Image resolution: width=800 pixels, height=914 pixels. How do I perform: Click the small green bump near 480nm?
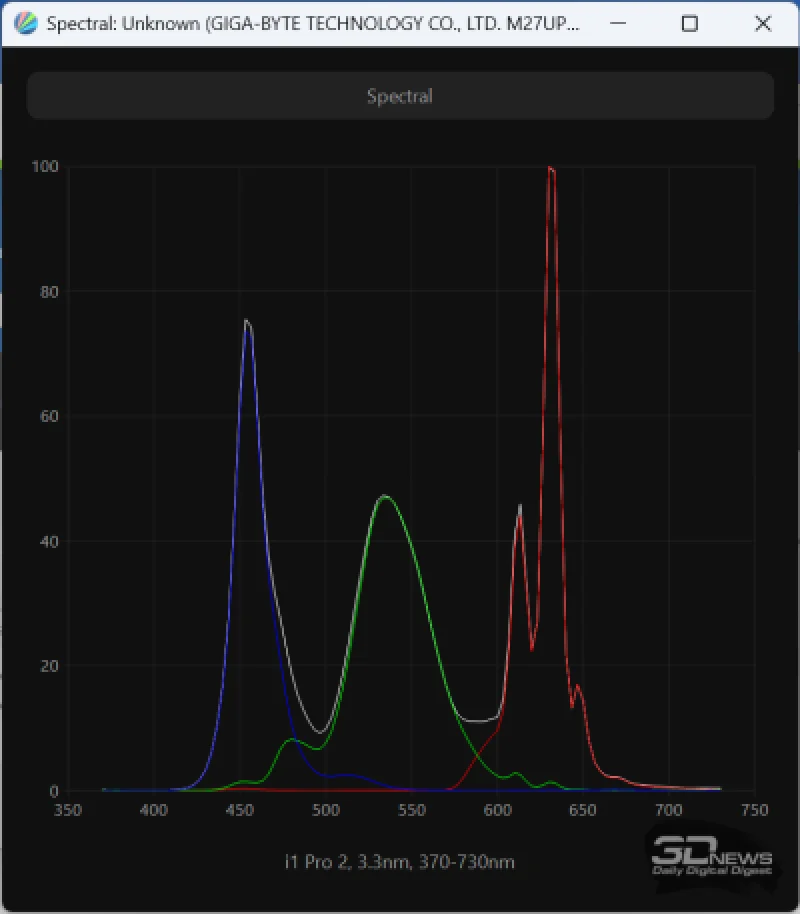point(291,740)
